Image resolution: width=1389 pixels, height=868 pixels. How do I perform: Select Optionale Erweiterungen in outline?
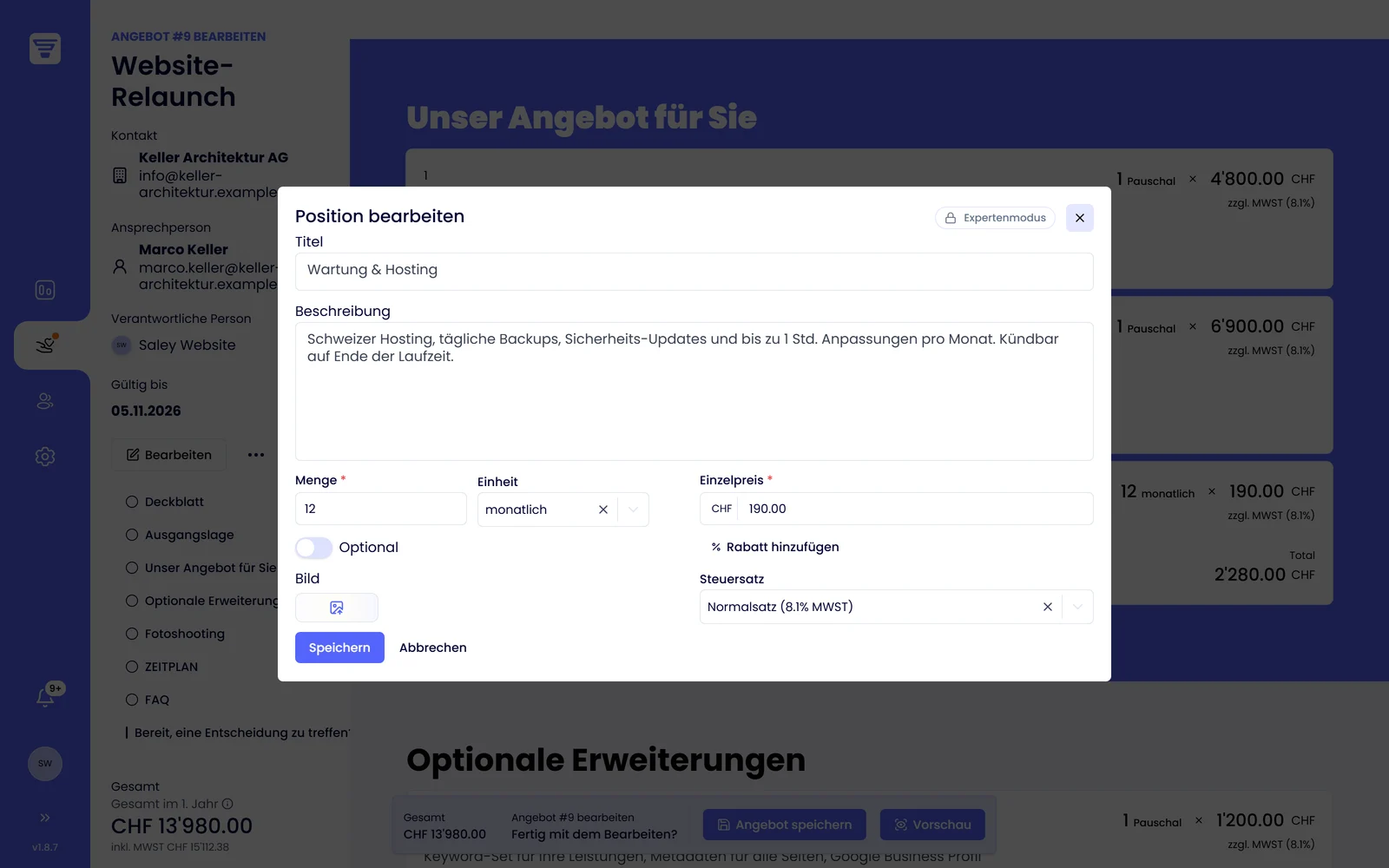(x=203, y=601)
